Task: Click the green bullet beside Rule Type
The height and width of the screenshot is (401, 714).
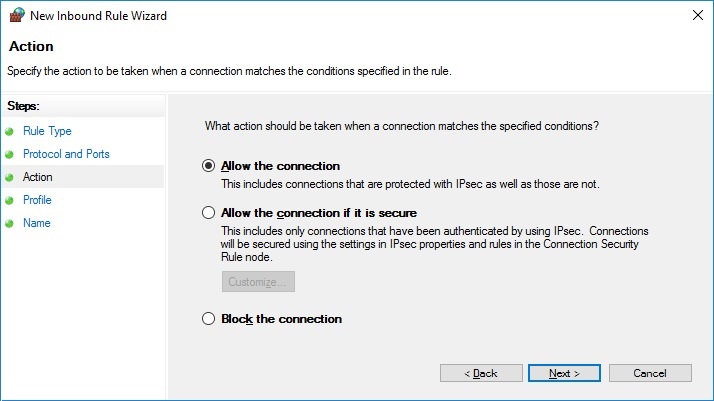Action: pyautogui.click(x=10, y=131)
